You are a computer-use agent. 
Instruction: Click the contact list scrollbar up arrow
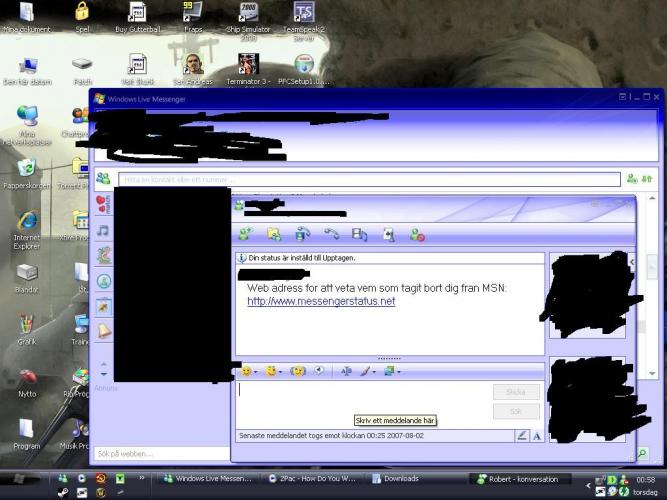coord(652,198)
